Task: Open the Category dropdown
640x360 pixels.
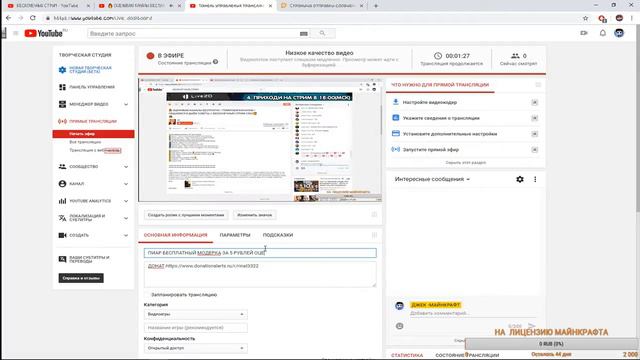Action: (x=196, y=314)
